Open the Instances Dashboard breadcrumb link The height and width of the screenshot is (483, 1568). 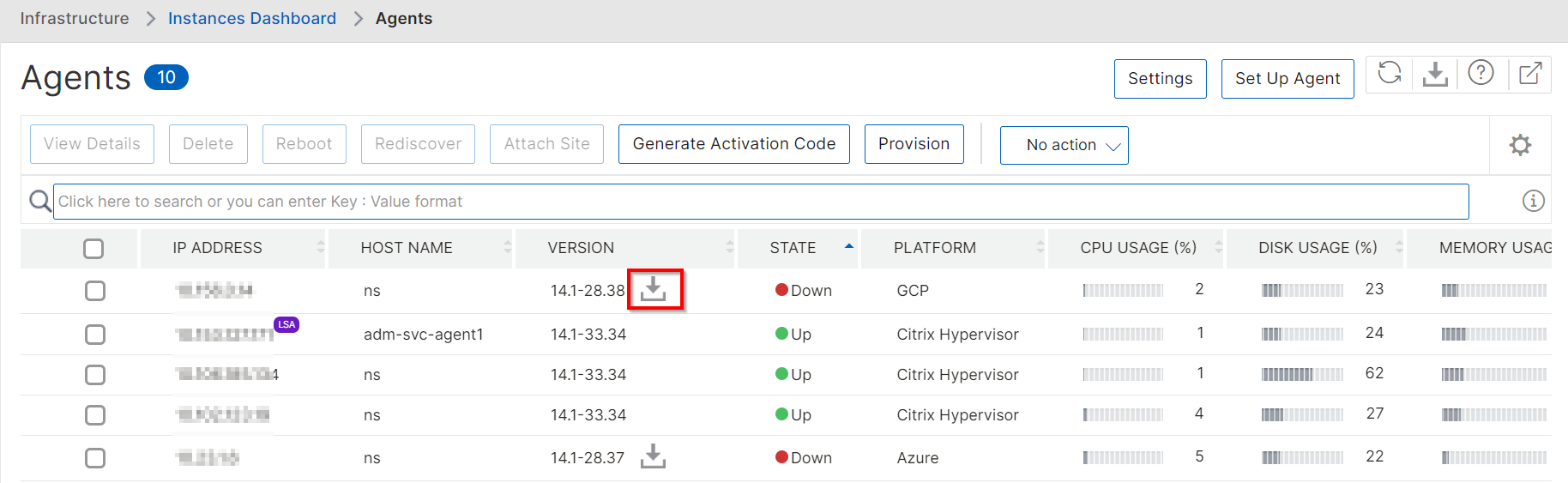[x=252, y=18]
